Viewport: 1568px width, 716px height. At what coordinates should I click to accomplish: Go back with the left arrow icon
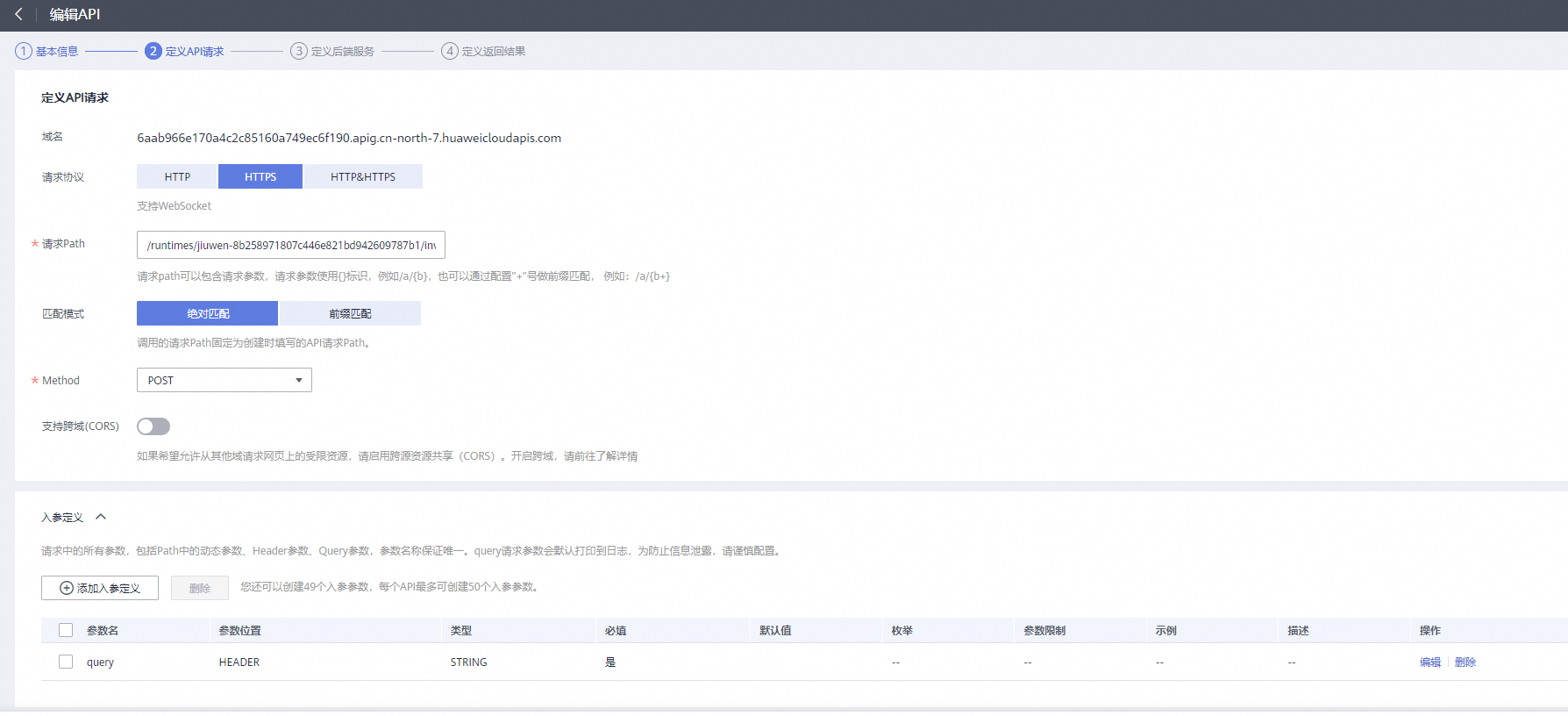18,14
